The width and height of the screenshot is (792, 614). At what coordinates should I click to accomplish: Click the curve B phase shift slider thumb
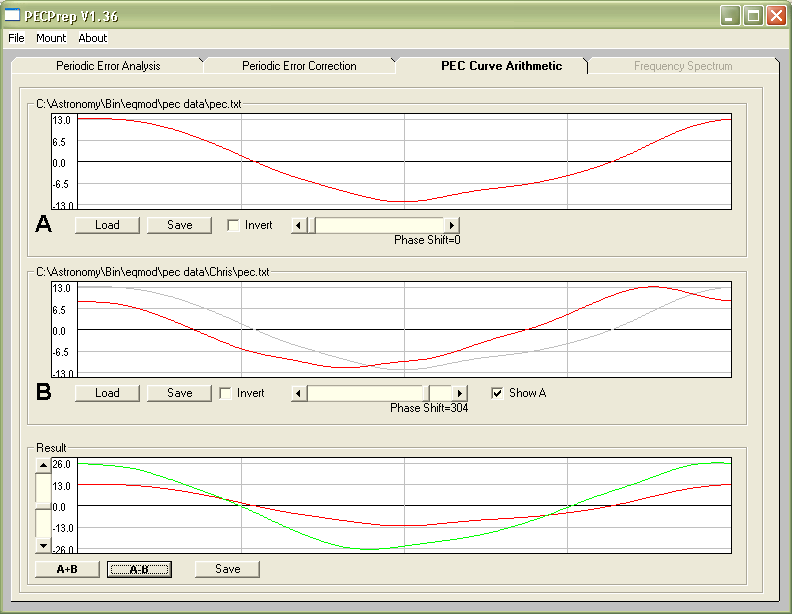pyautogui.click(x=439, y=394)
